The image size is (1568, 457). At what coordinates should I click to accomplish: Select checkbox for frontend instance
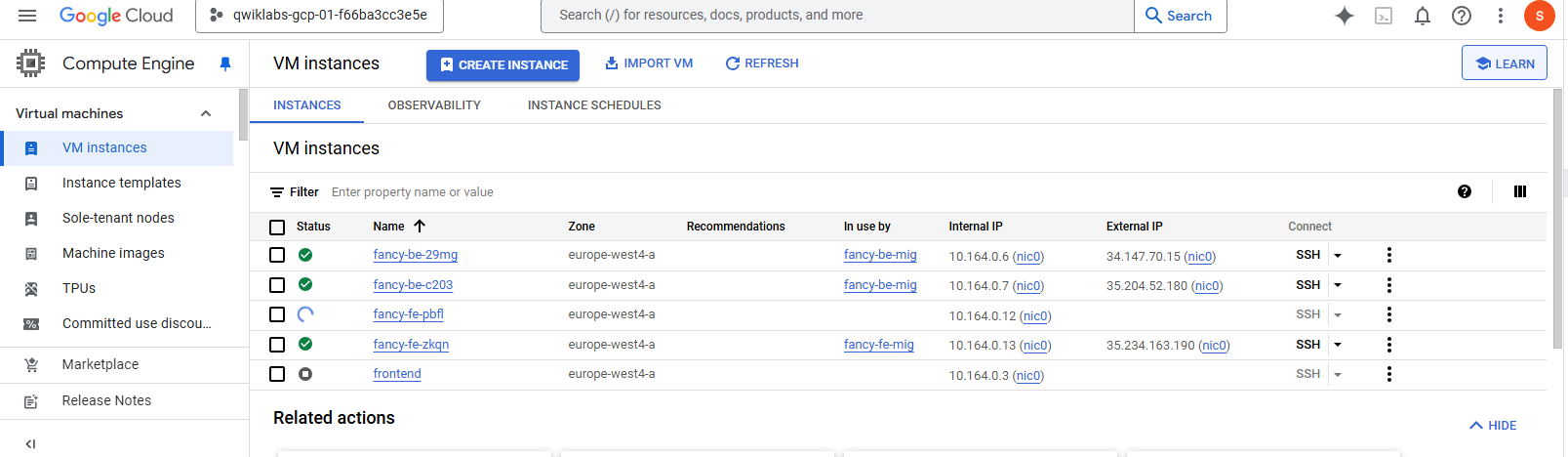tap(277, 374)
